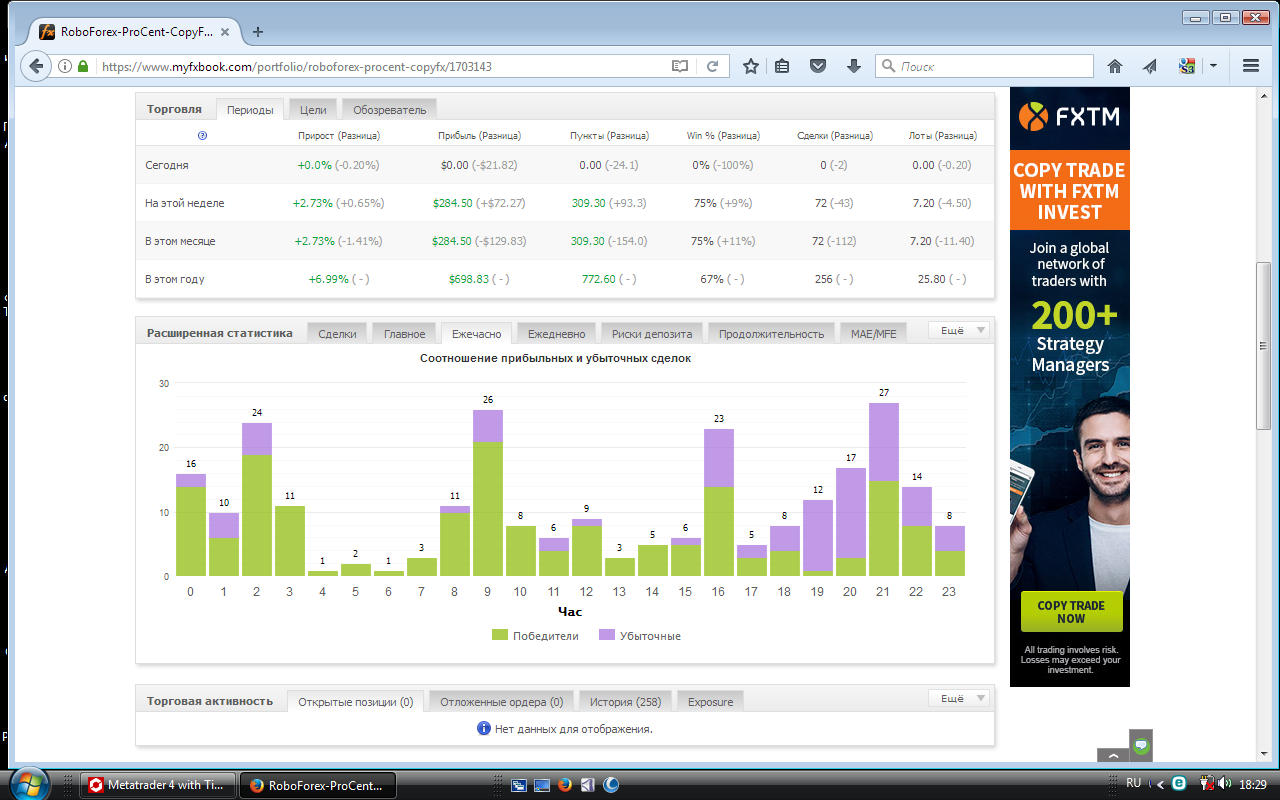The image size is (1280, 800).
Task: Click the address bar URL field
Action: pos(380,67)
